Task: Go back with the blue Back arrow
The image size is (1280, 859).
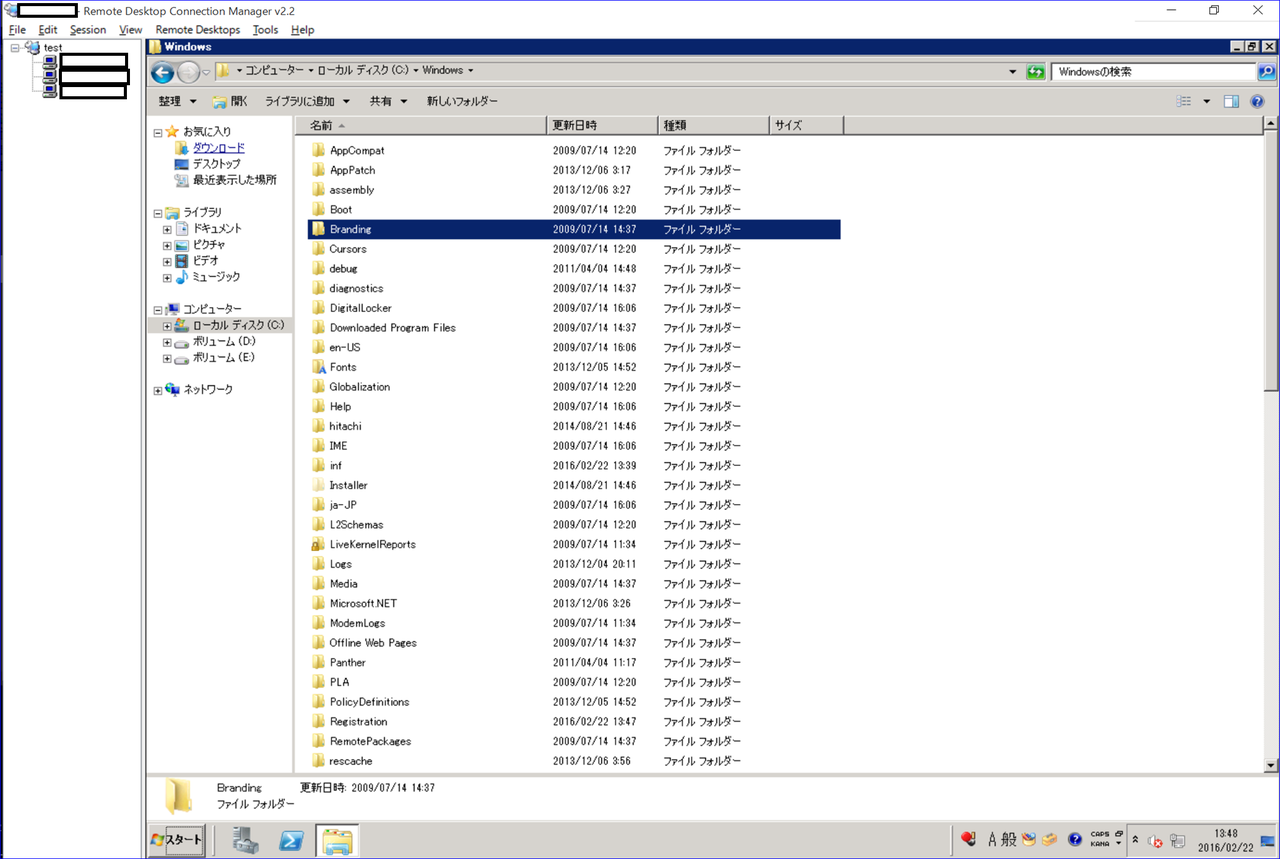Action: pyautogui.click(x=162, y=72)
